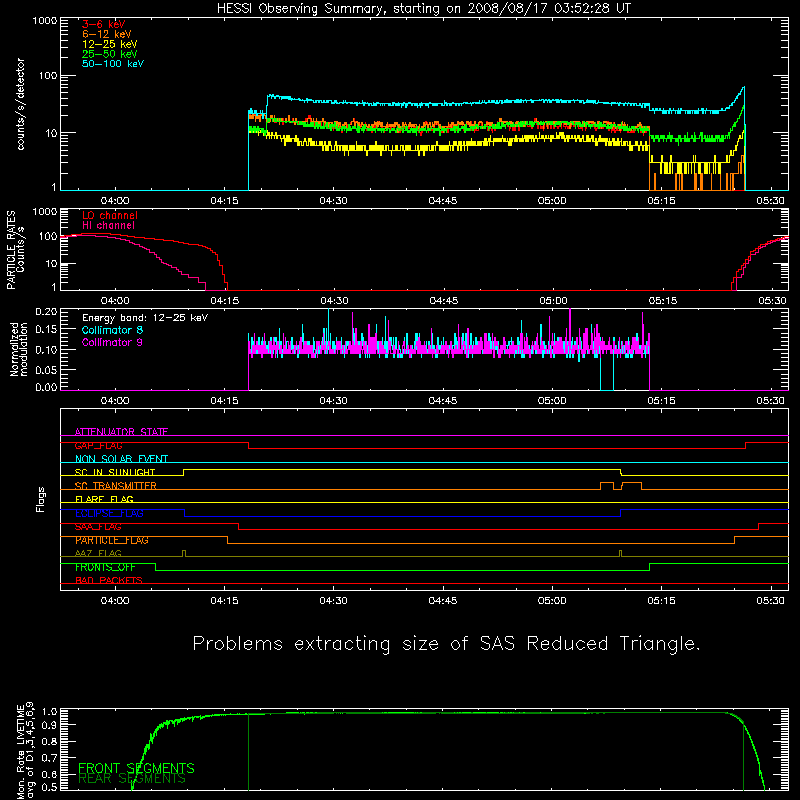This screenshot has width=800, height=800.
Task: Click the 04:45 tick under modulation panel
Action: click(x=443, y=401)
